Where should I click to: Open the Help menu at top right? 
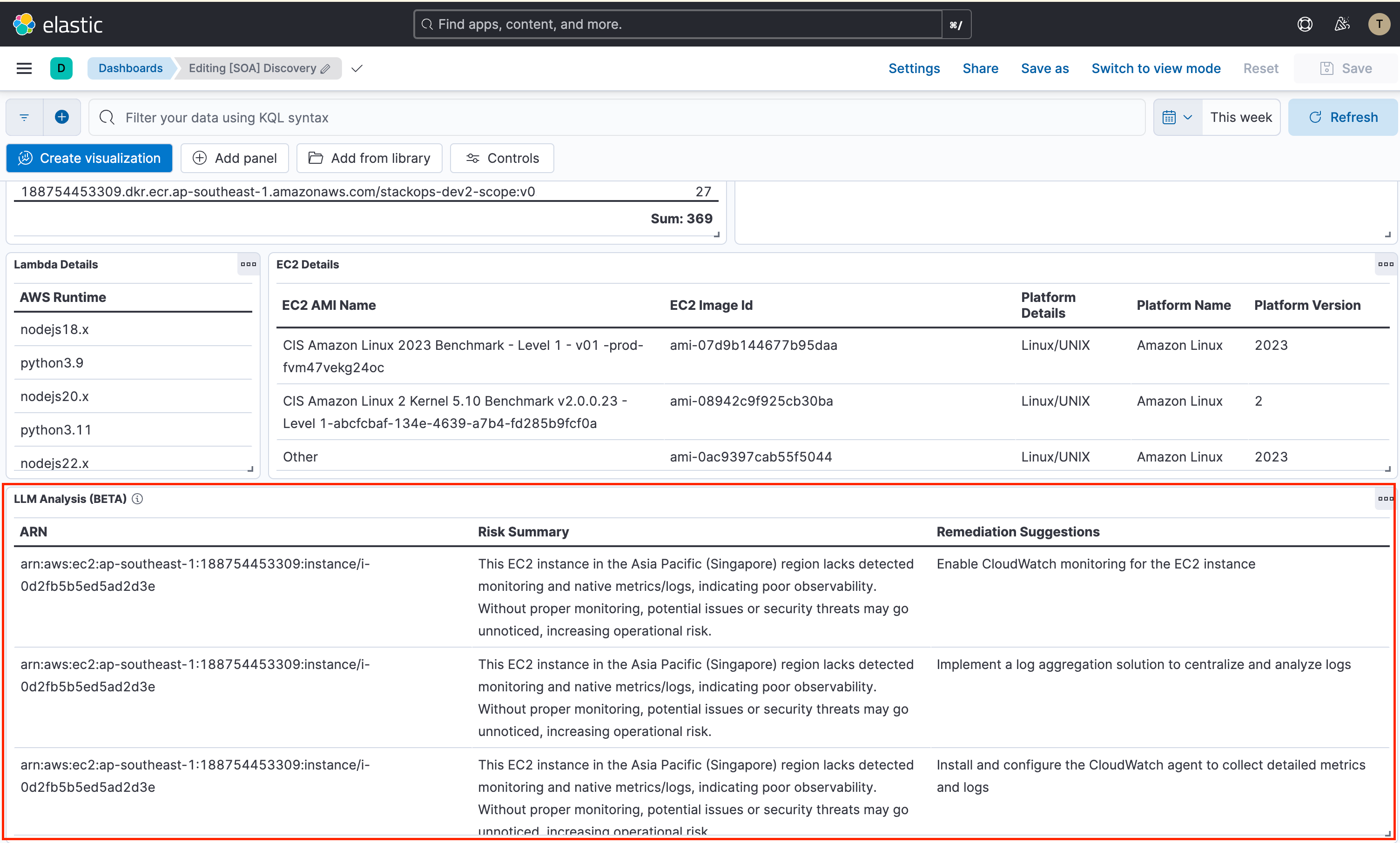1305,24
